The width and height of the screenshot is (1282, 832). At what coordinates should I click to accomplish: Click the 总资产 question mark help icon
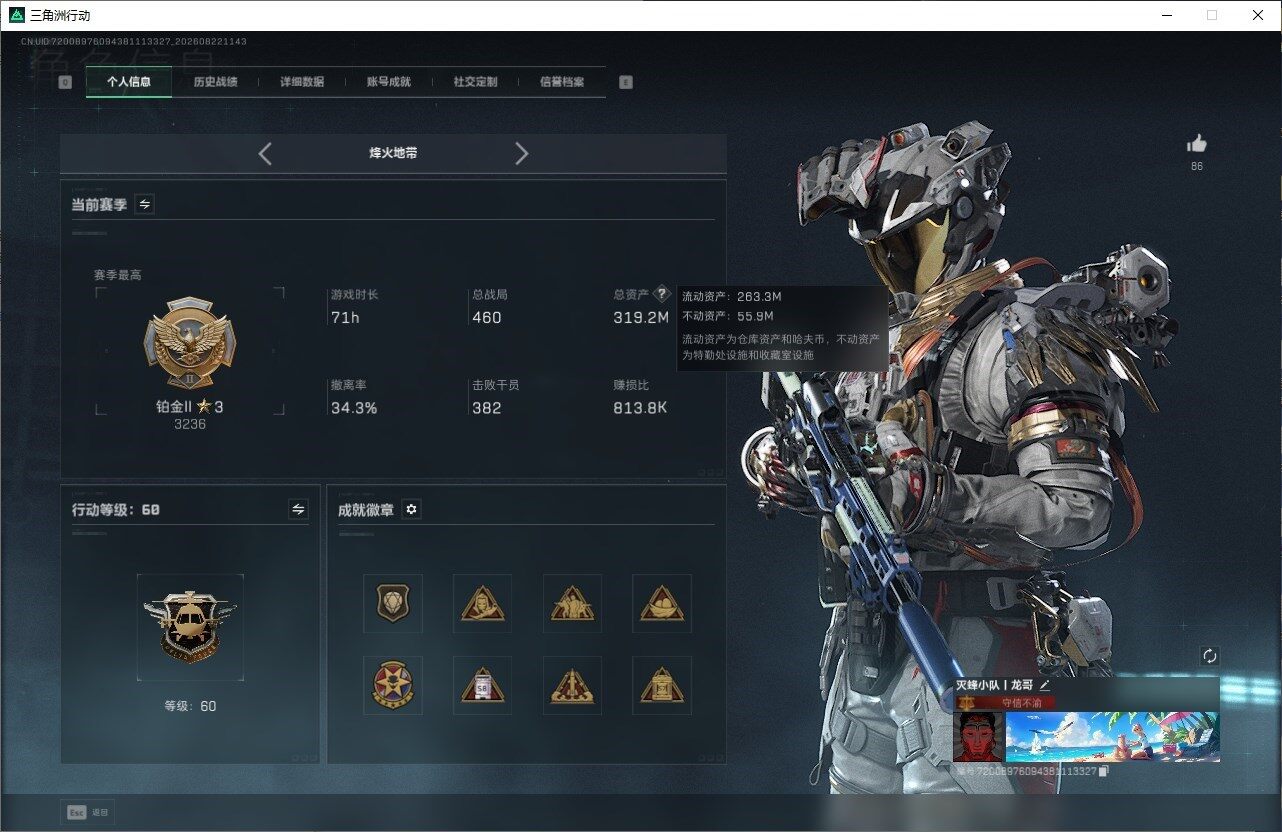661,295
